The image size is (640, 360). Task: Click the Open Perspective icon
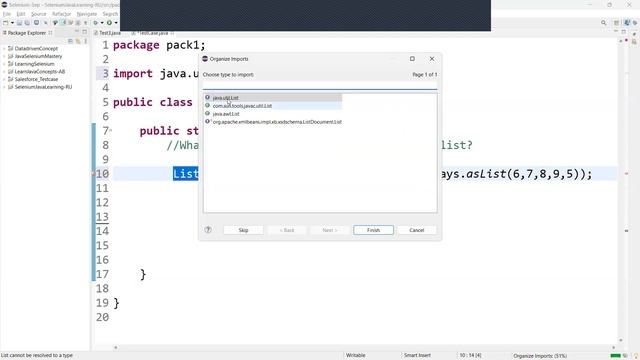[x=617, y=23]
